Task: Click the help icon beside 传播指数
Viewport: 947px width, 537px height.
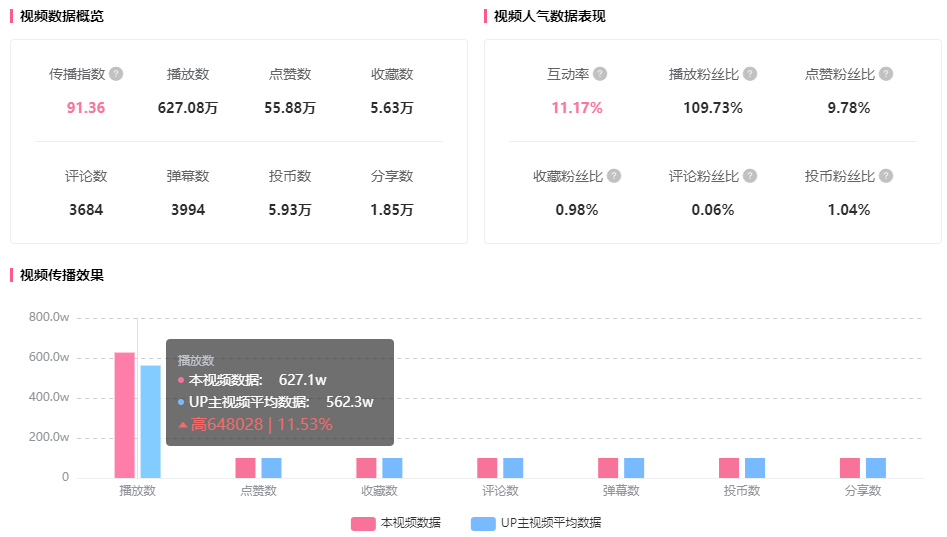Action: click(116, 74)
